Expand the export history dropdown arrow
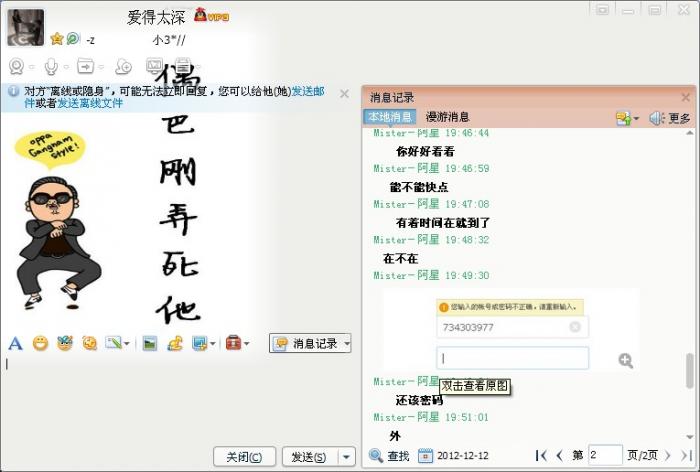Screen dimensions: 700x472 (636, 118)
